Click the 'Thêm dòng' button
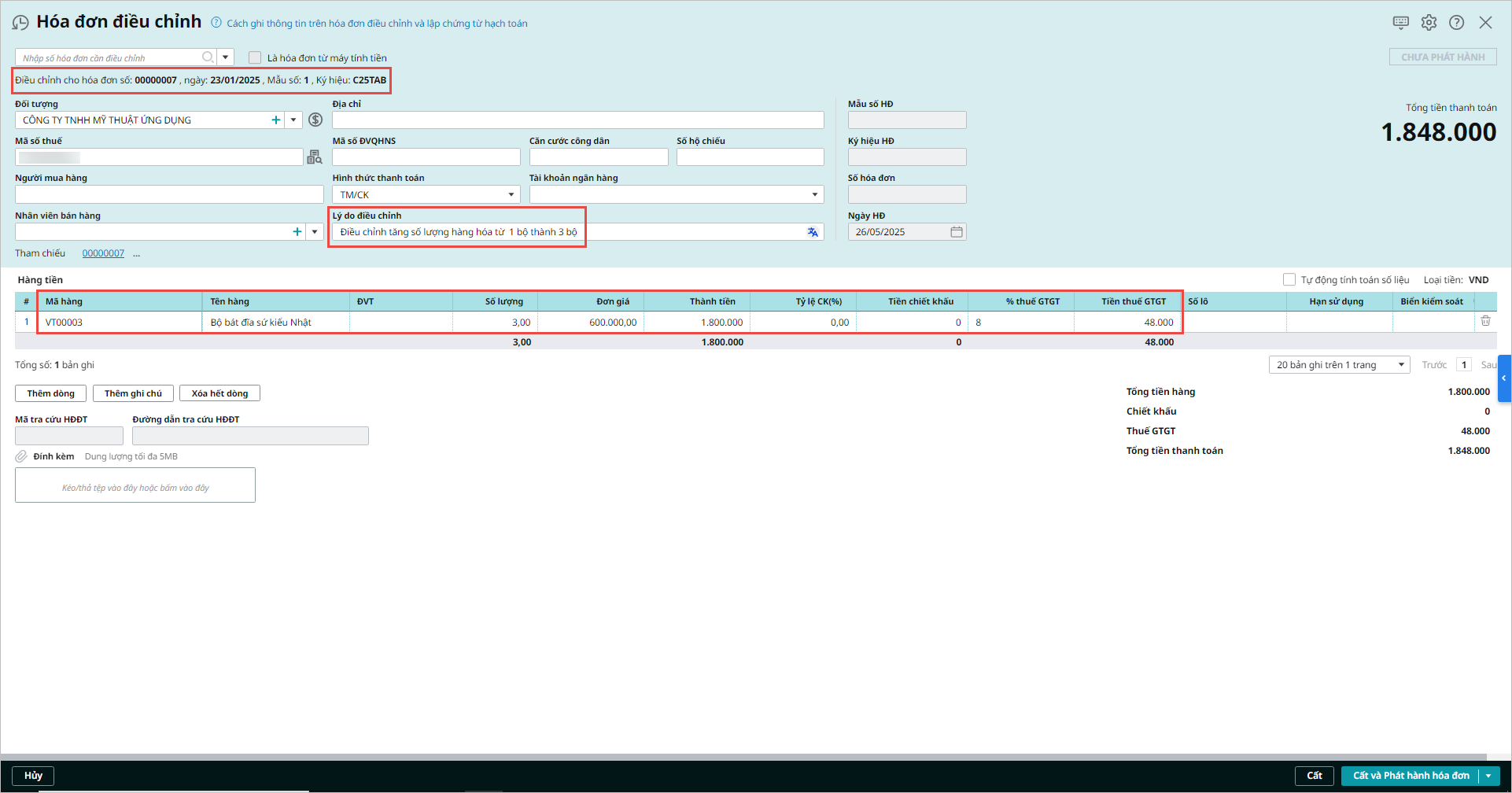The image size is (1512, 793). click(x=51, y=393)
